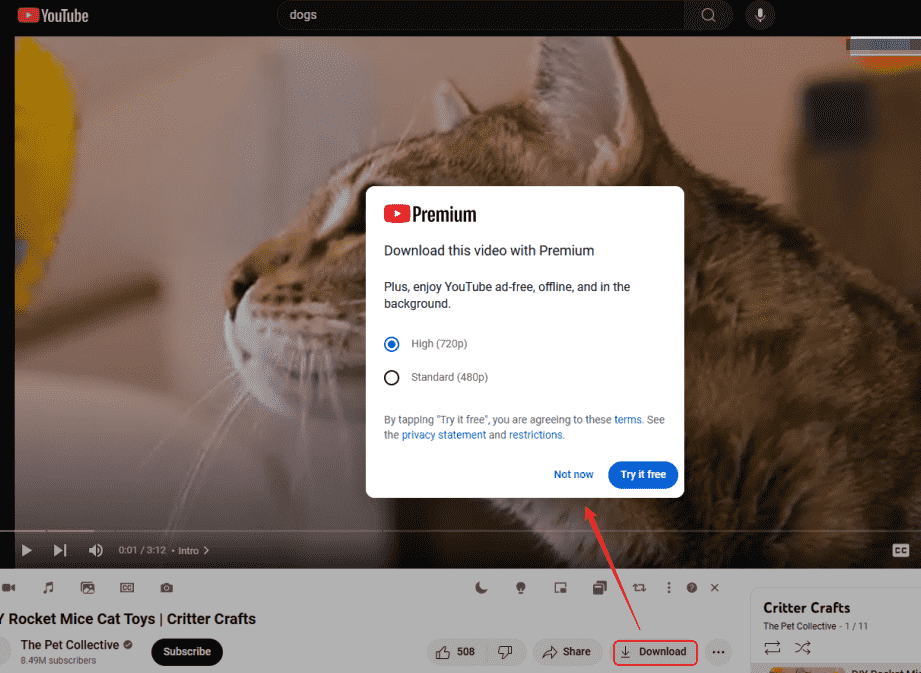Select High (720p) quality option
The image size is (921, 673).
click(x=392, y=344)
